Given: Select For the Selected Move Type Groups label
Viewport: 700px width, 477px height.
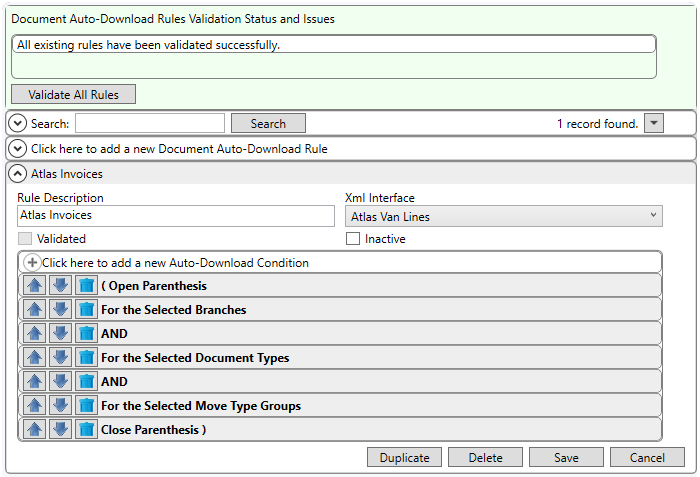Looking at the screenshot, I should pos(201,406).
